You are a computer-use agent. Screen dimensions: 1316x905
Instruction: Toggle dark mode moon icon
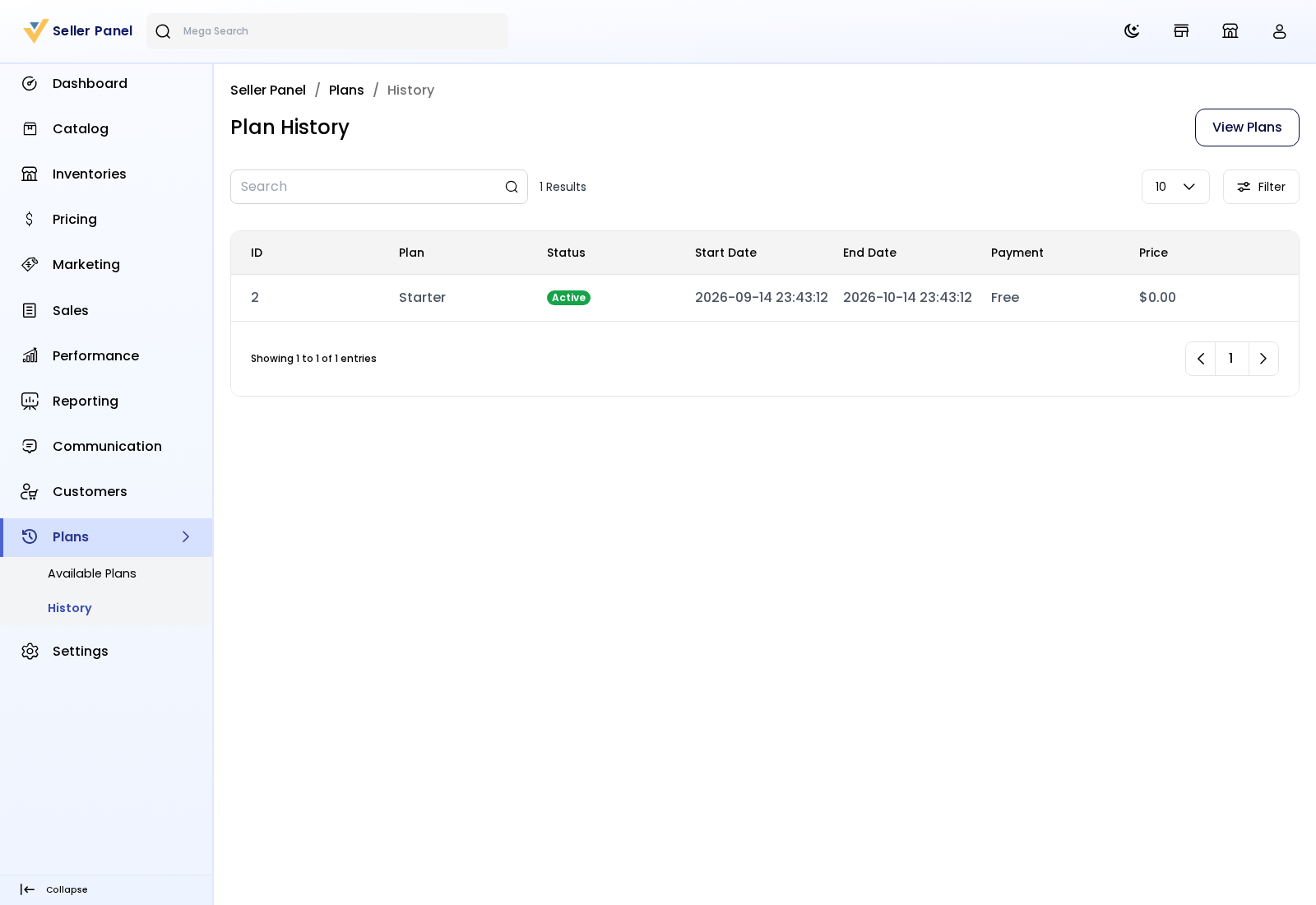(1132, 31)
